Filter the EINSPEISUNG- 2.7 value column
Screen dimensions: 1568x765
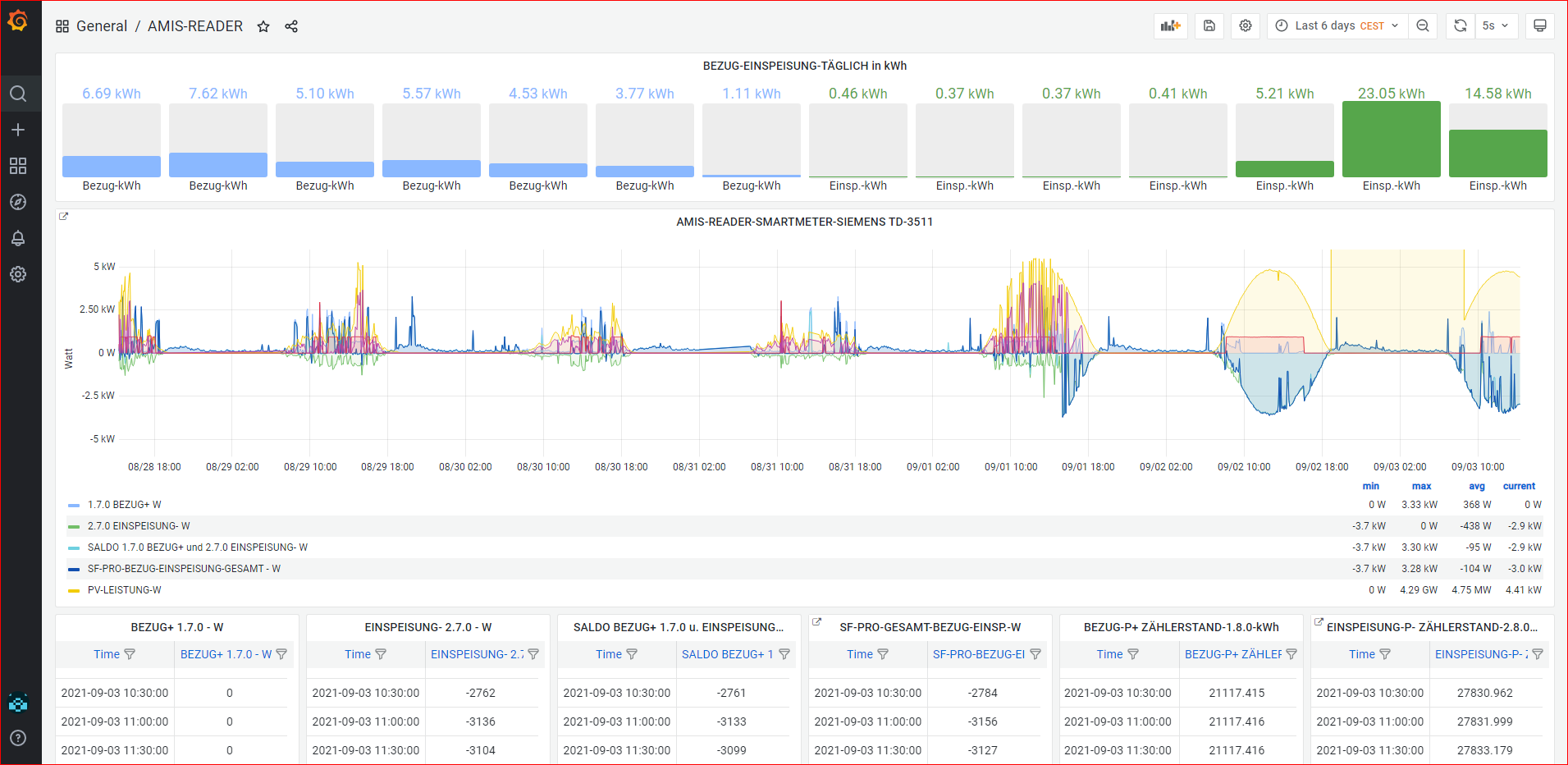[x=533, y=654]
